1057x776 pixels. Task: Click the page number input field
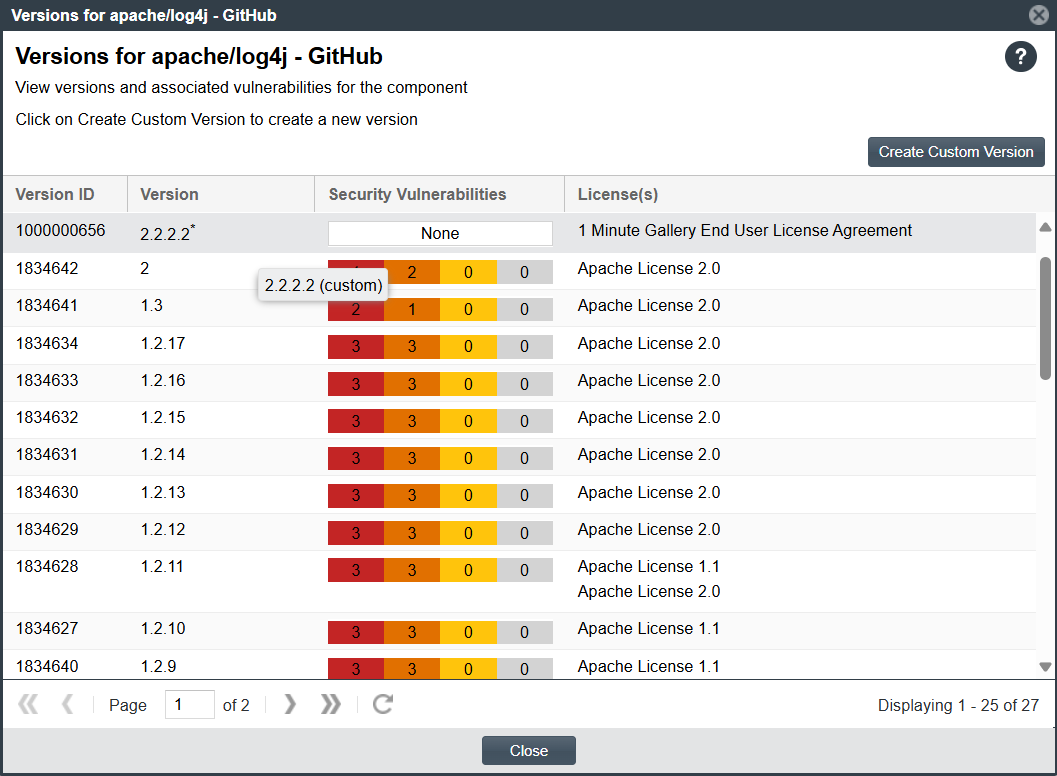189,705
